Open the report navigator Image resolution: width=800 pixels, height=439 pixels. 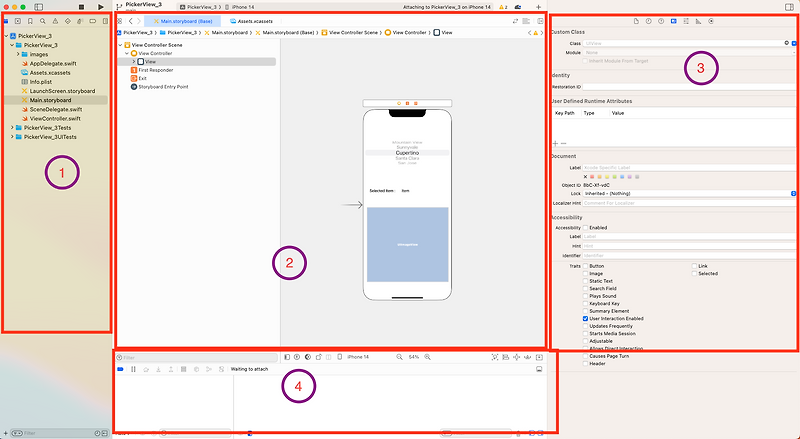click(x=105, y=21)
